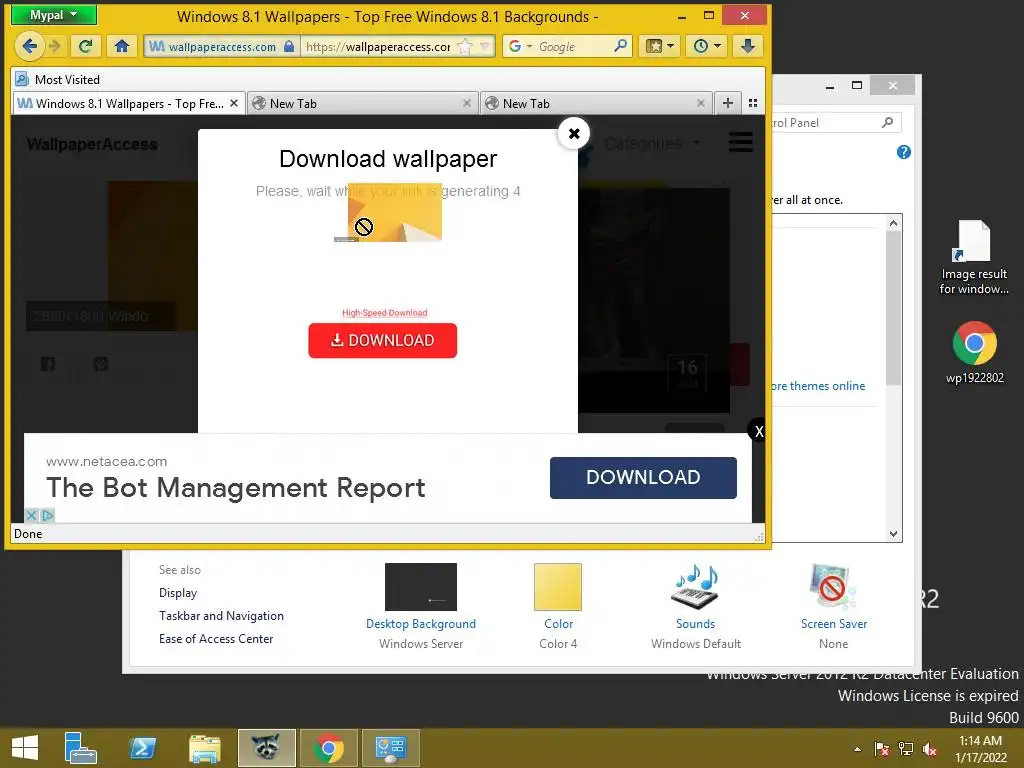The image size is (1024, 768).
Task: Go to the home page icon
Action: tap(121, 46)
